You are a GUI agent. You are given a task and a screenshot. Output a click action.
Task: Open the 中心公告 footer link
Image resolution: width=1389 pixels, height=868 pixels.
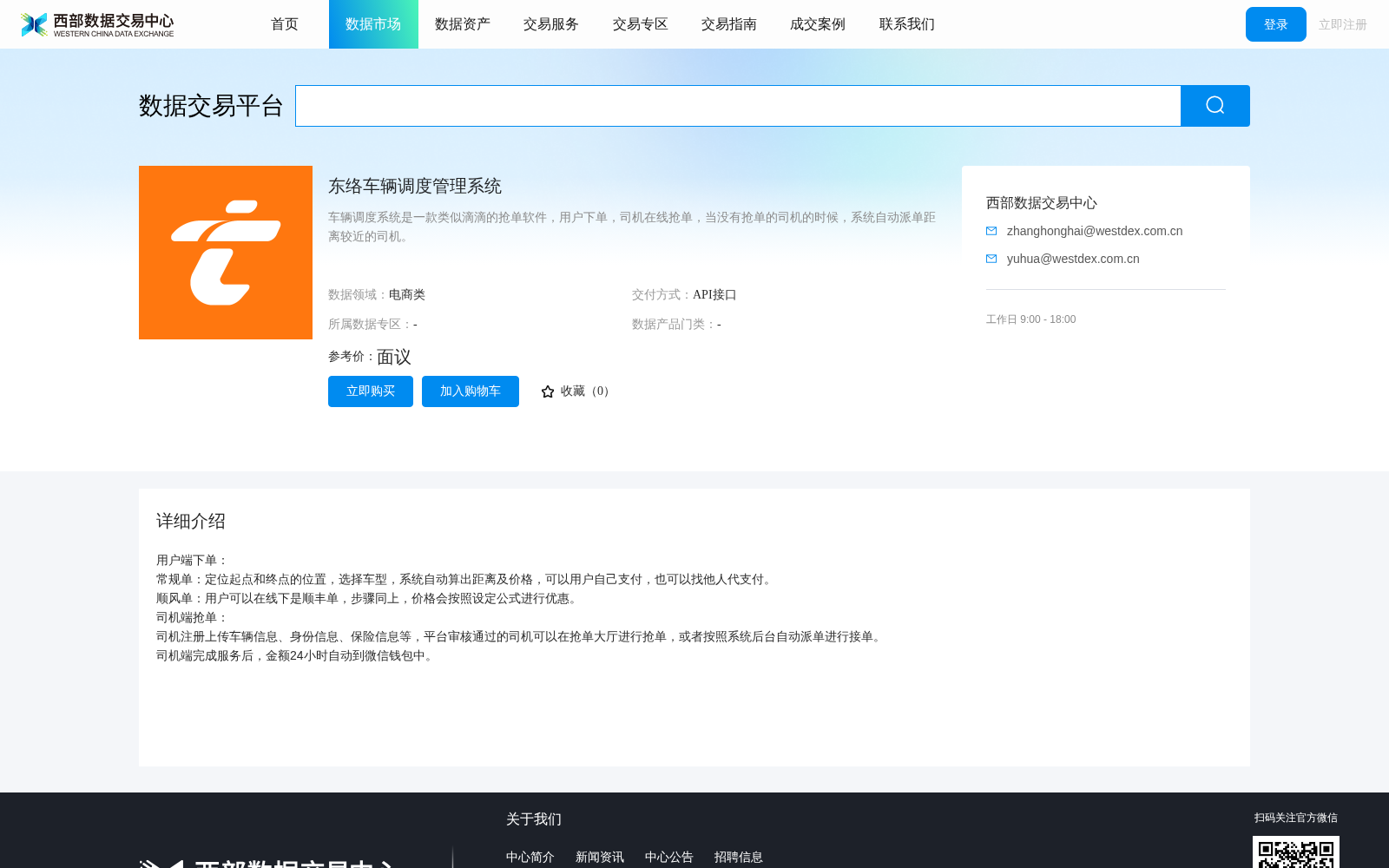669,857
